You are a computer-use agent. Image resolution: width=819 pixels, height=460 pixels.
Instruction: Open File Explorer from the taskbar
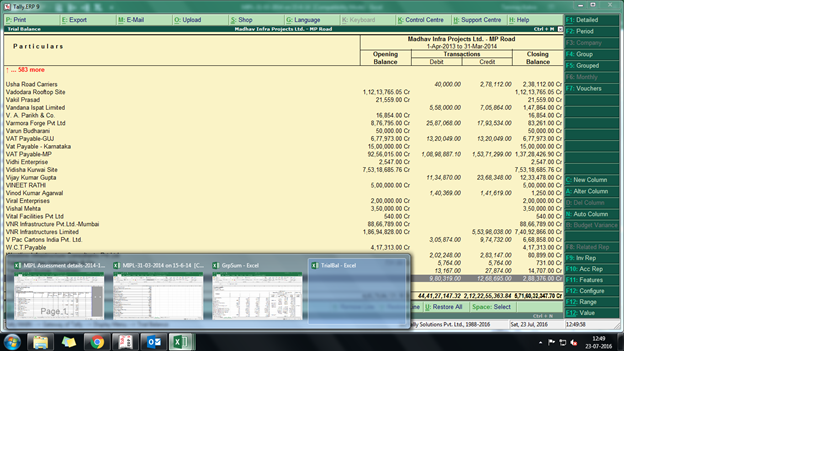pos(40,343)
